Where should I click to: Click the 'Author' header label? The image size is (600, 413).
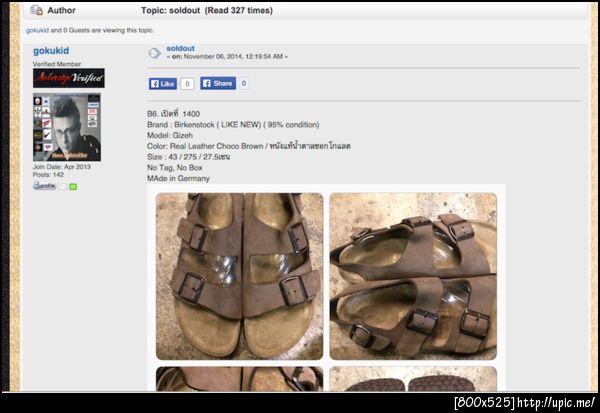(61, 10)
